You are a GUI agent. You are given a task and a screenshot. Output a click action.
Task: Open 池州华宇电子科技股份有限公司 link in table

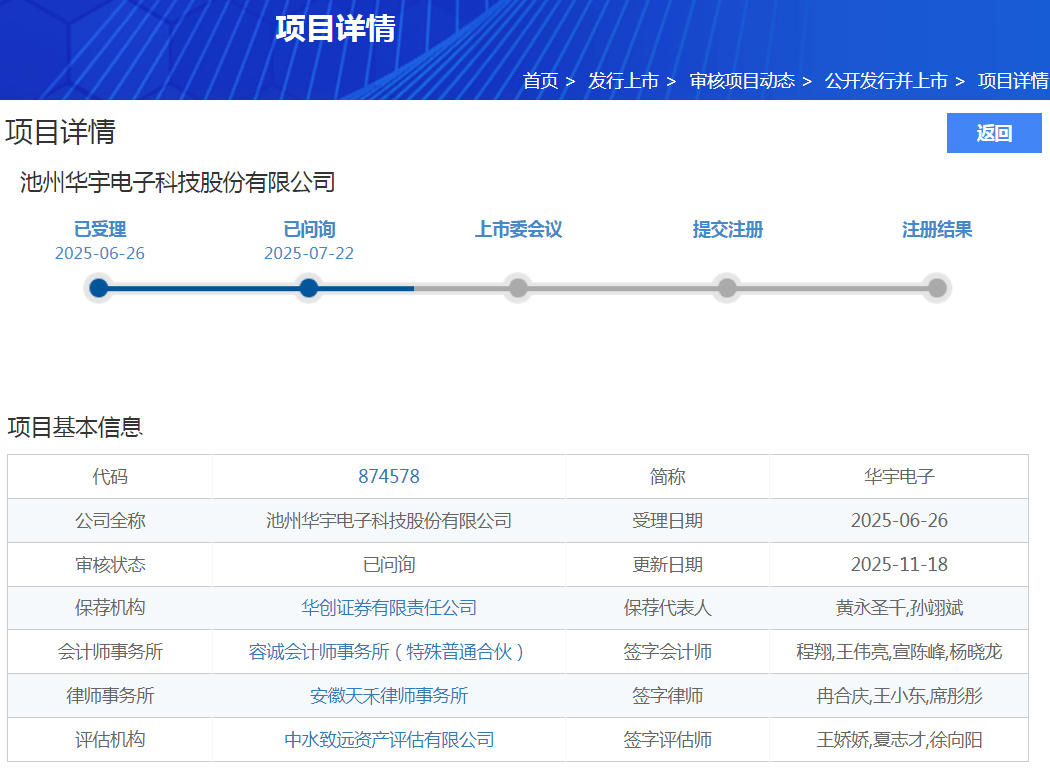389,521
